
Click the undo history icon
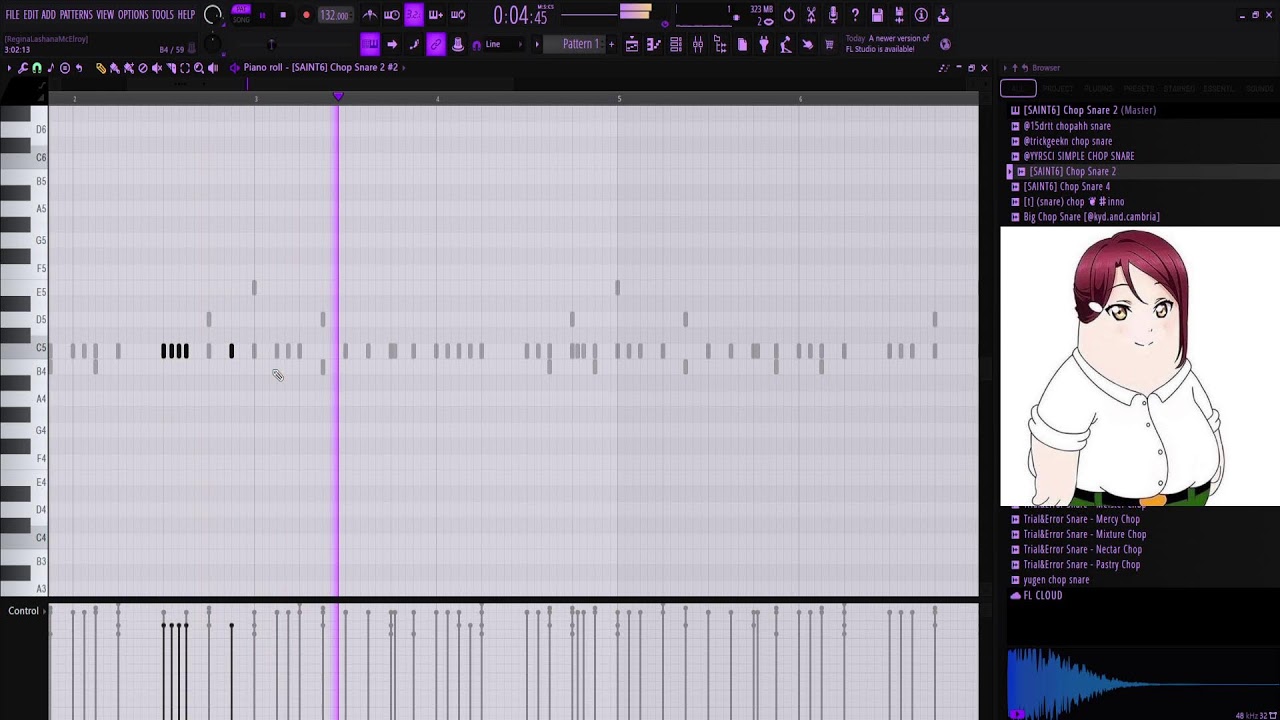coord(789,15)
